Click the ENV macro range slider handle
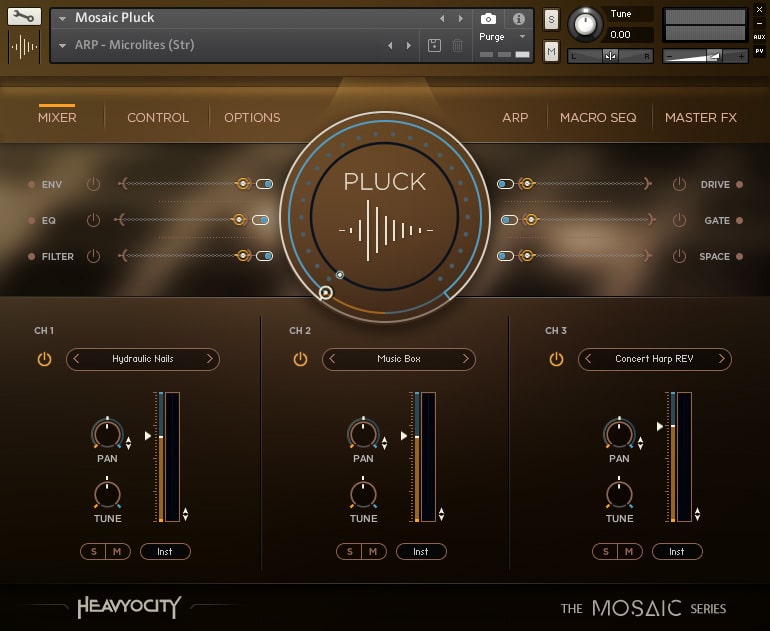This screenshot has width=770, height=631. click(243, 184)
